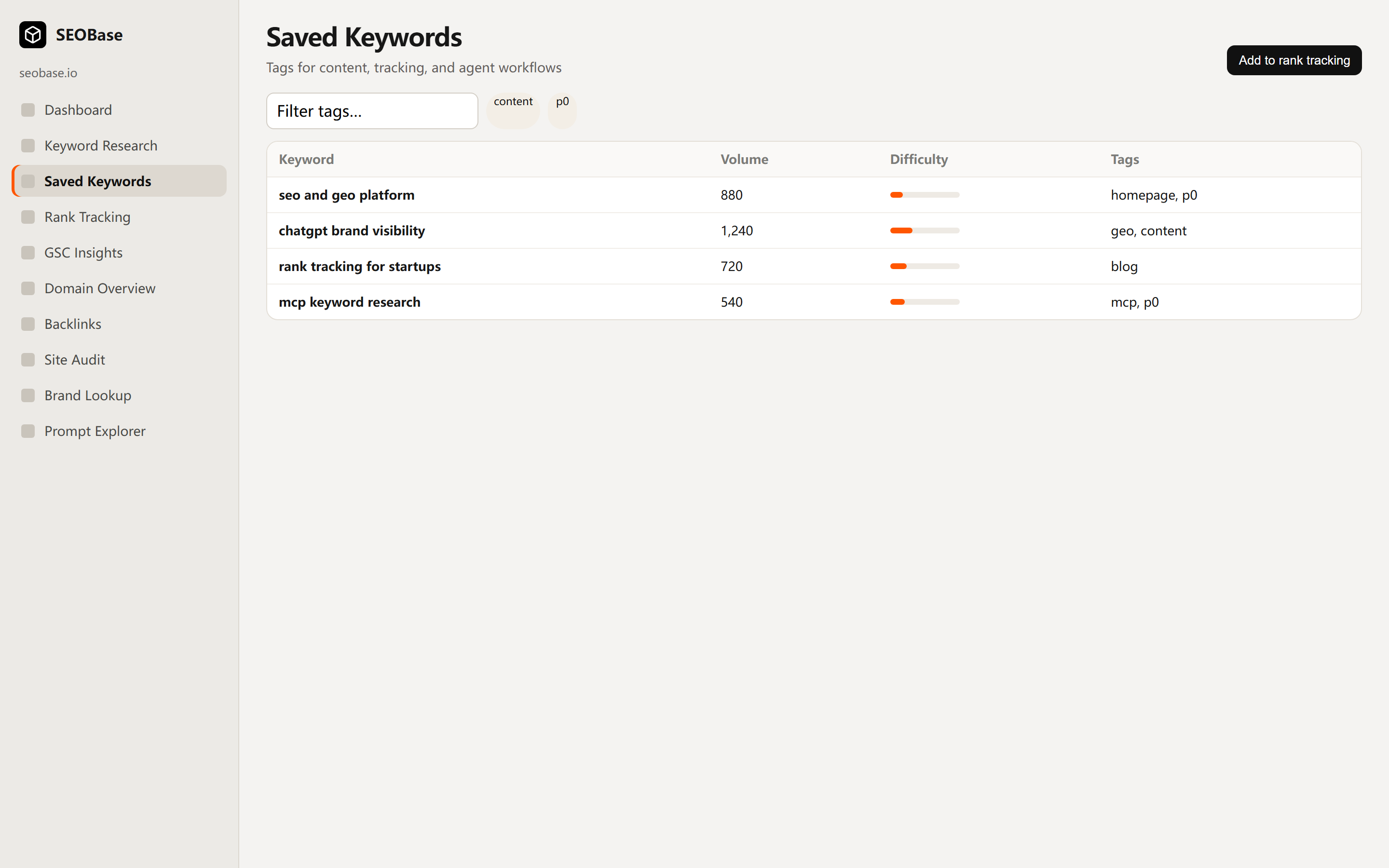Viewport: 1389px width, 868px height.
Task: Click the 1,240 volume value
Action: coord(736,230)
